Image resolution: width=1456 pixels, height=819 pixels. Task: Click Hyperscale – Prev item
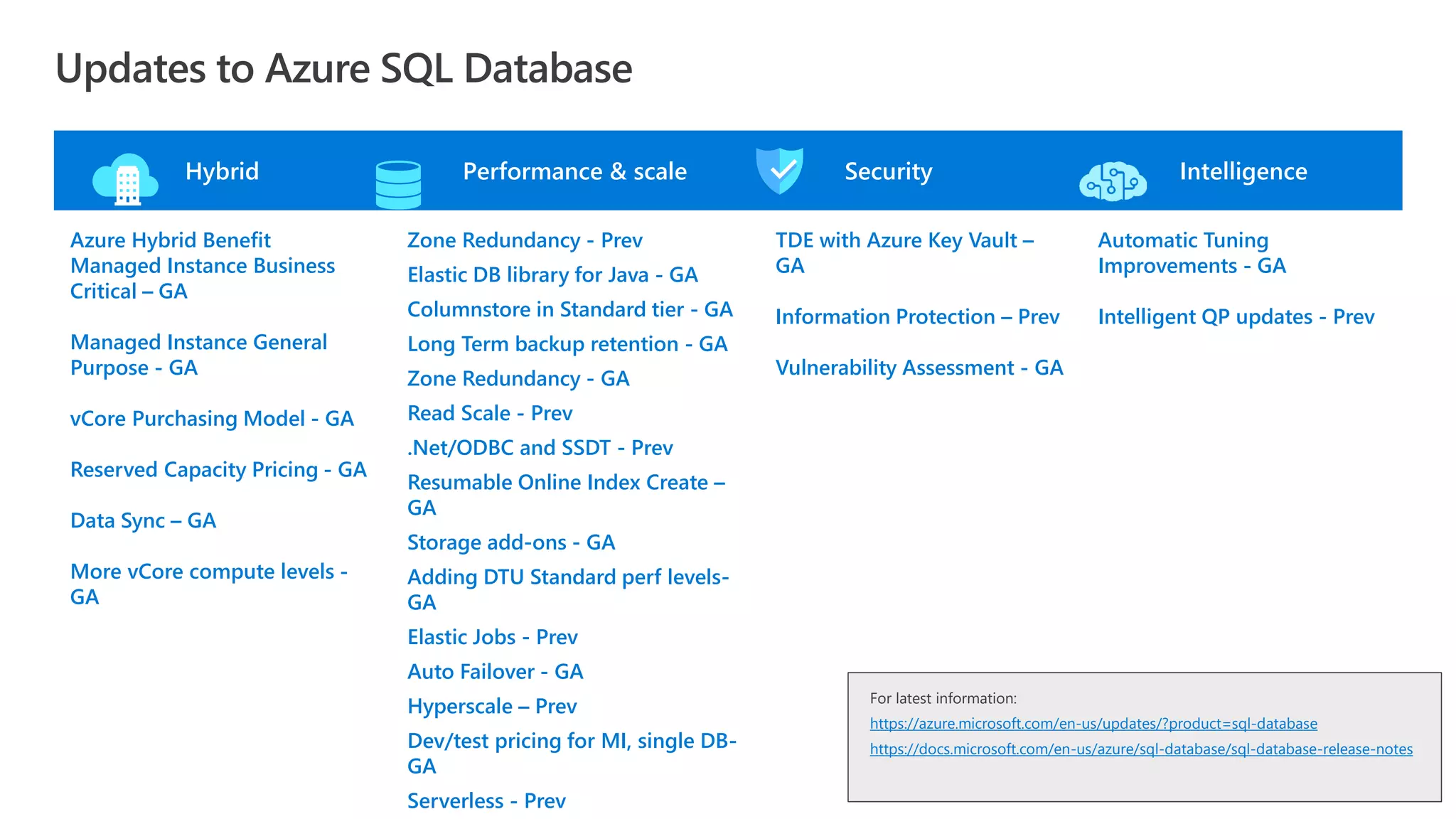click(x=492, y=707)
